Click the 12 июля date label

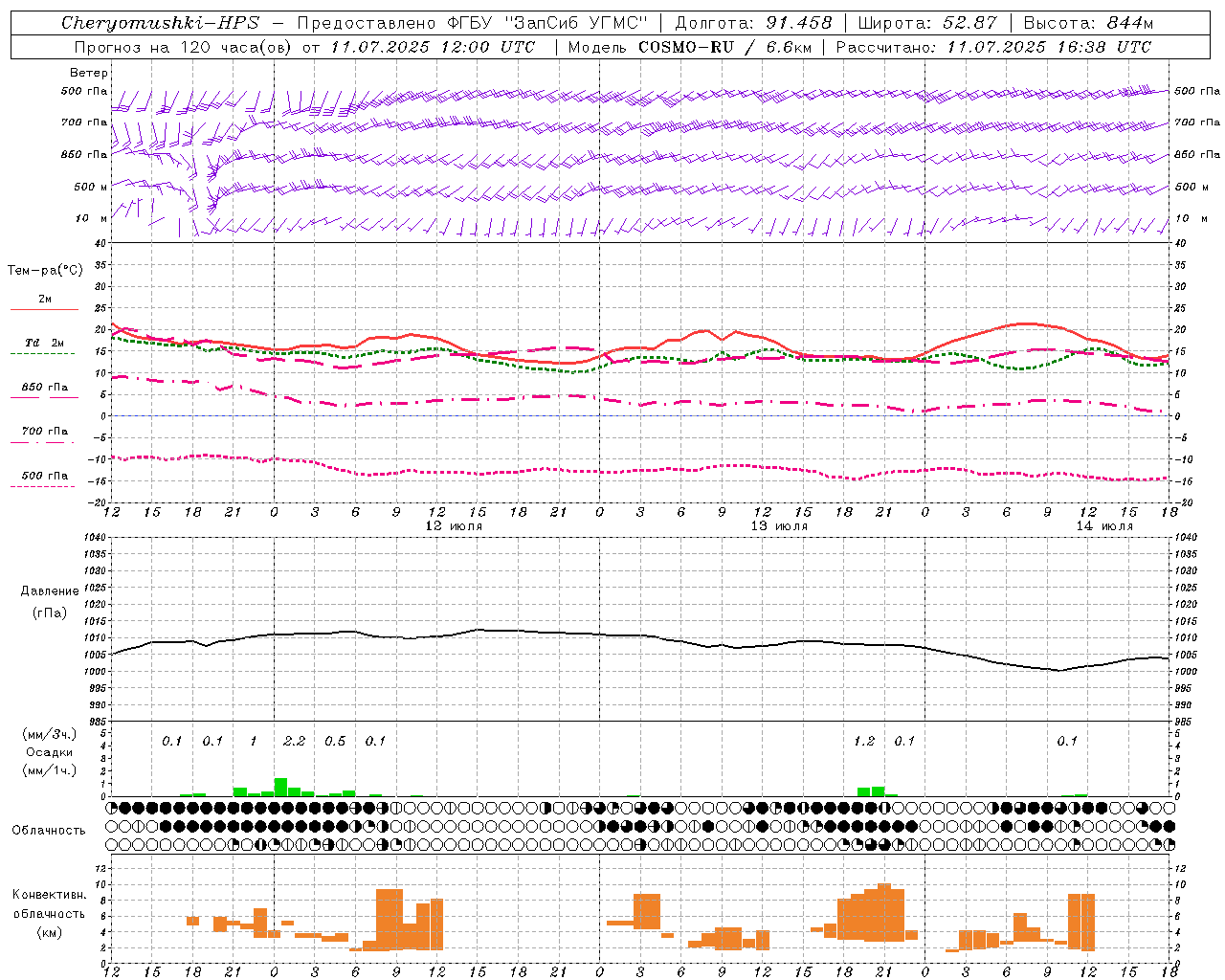pos(454,526)
